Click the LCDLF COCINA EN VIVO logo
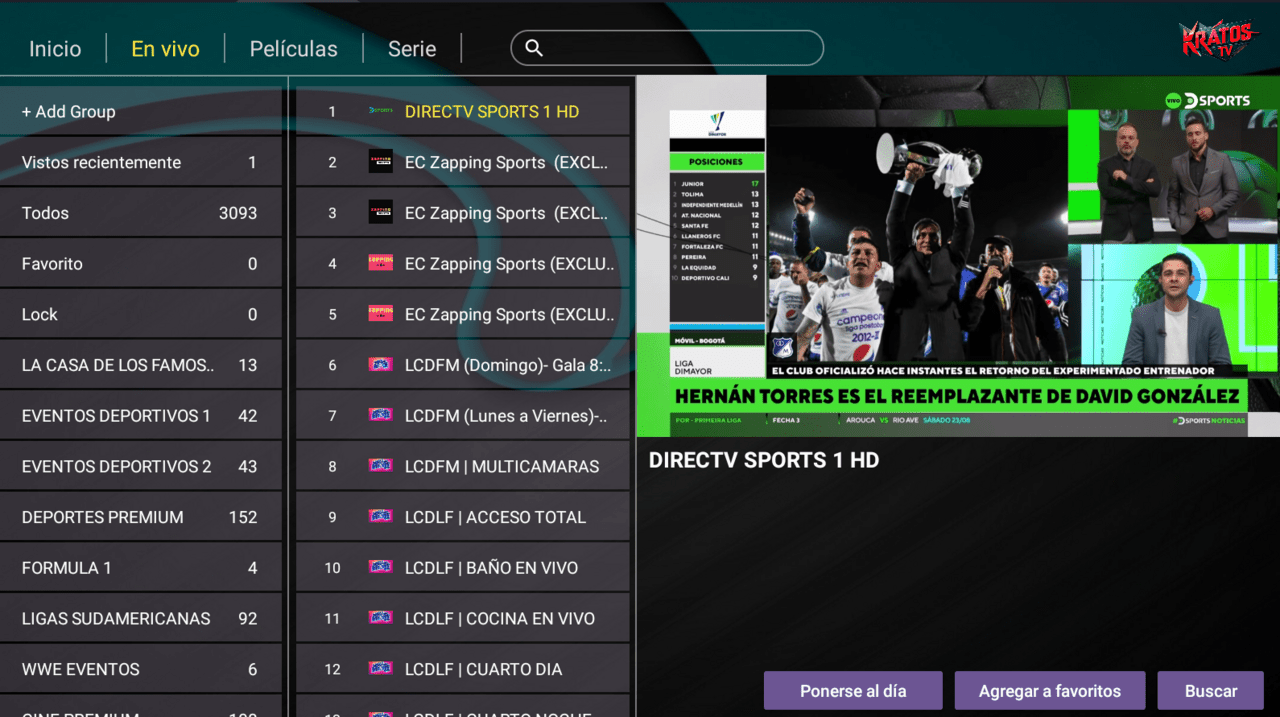Screen dimensions: 1280x717 pos(380,618)
